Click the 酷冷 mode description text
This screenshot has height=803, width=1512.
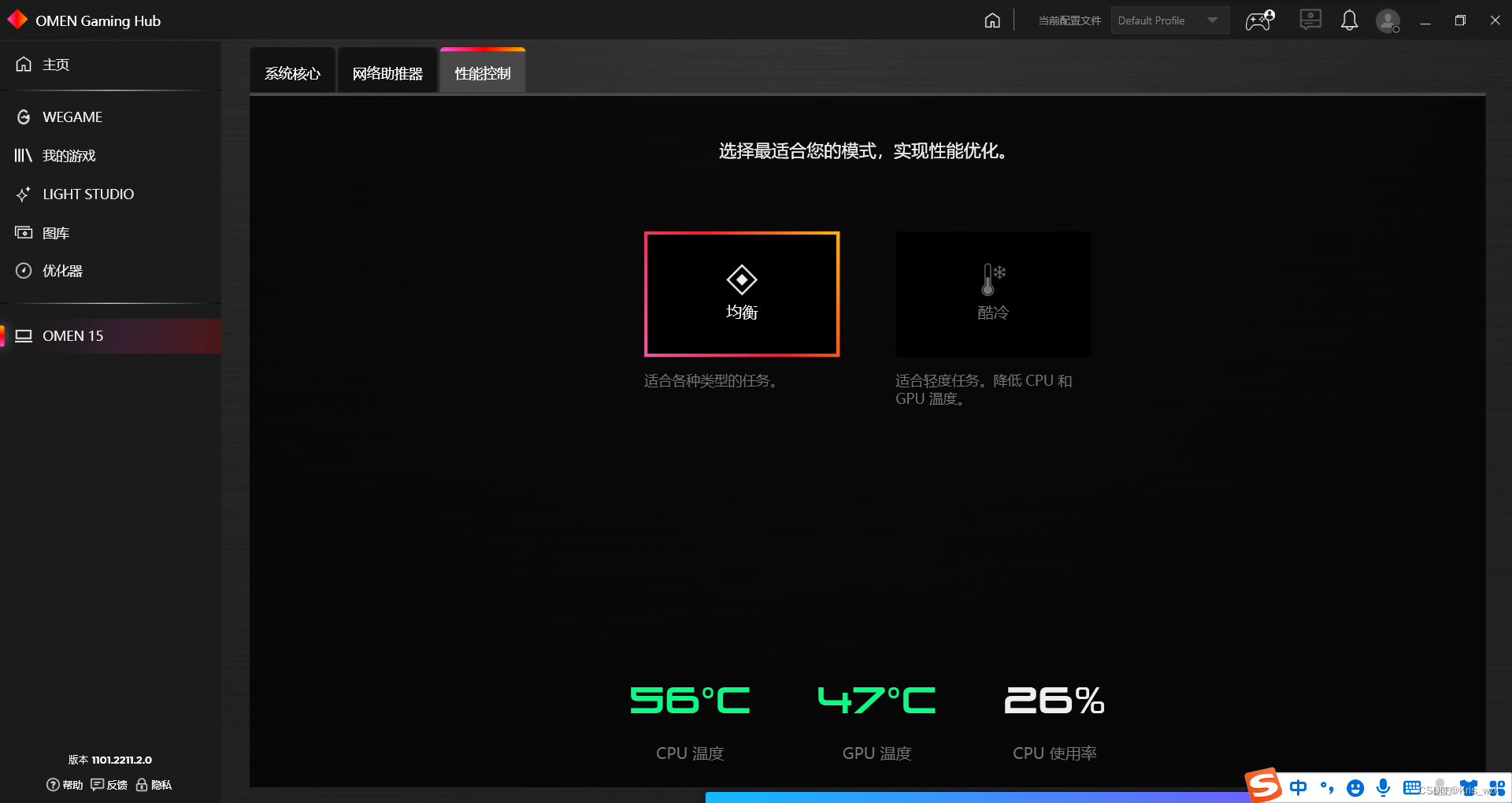click(x=984, y=390)
